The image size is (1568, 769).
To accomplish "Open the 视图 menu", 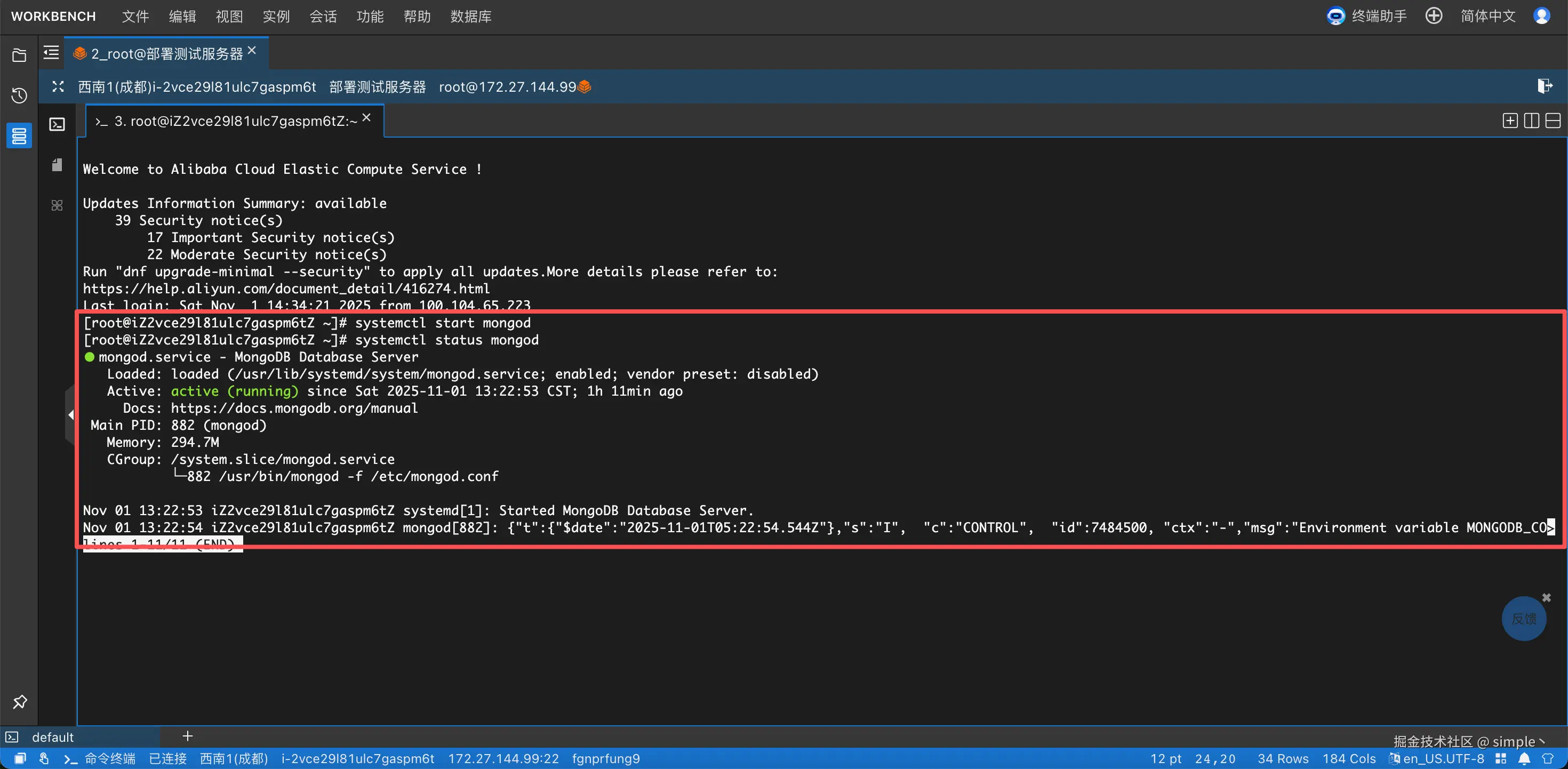I will tap(229, 17).
